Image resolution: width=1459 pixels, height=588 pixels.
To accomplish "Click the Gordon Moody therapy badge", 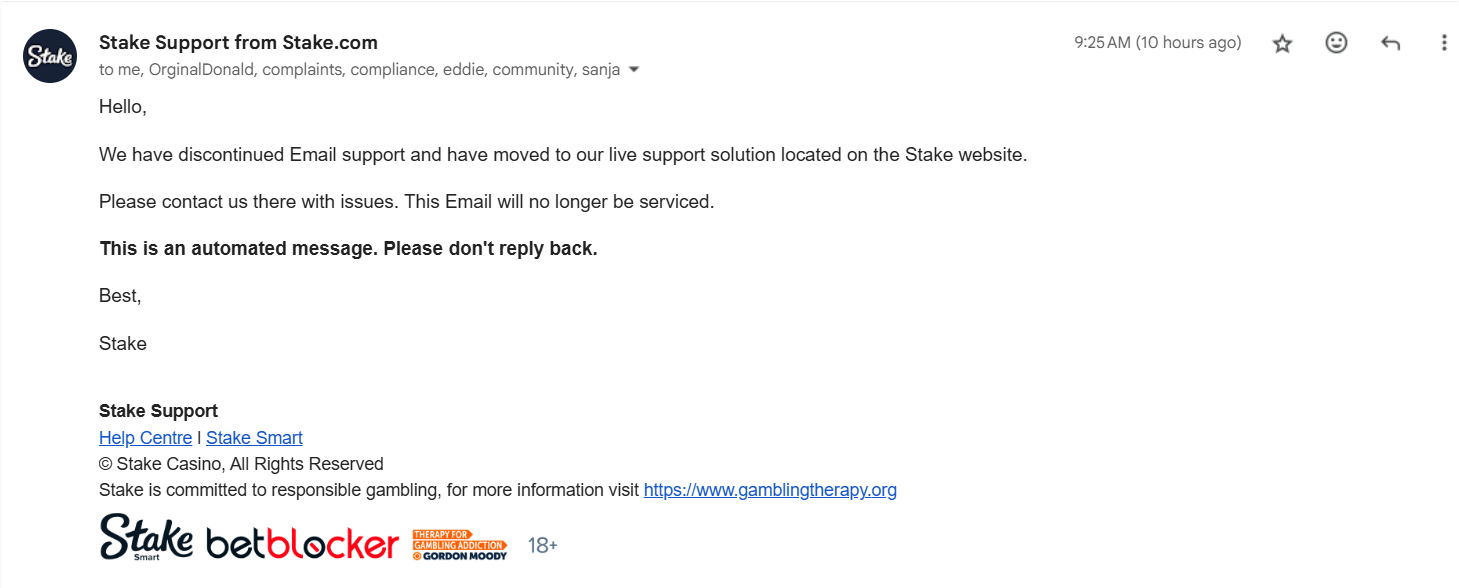I will [460, 545].
